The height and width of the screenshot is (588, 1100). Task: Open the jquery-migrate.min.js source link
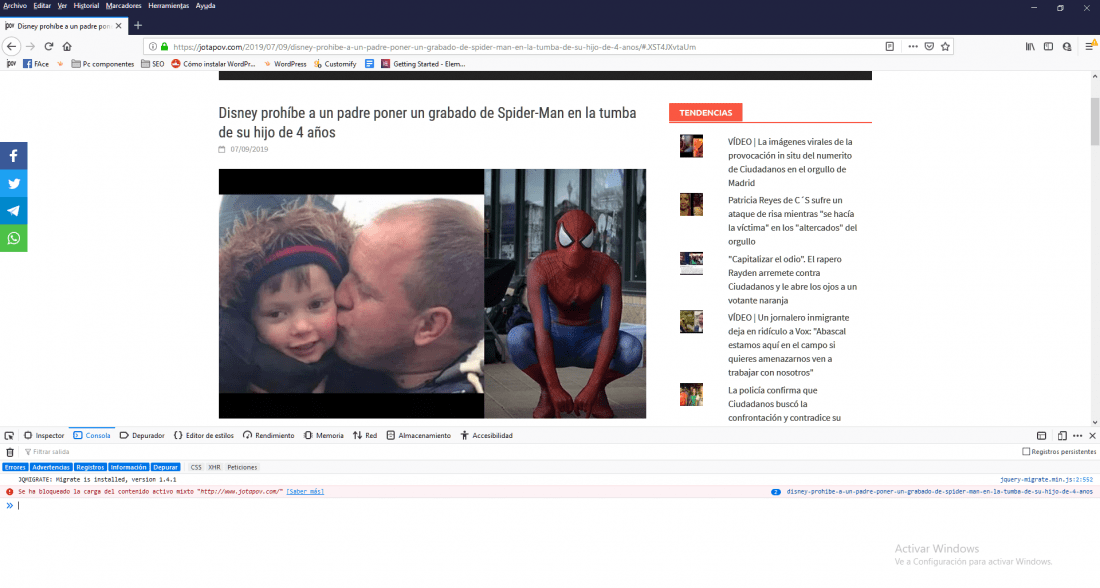coord(1046,480)
